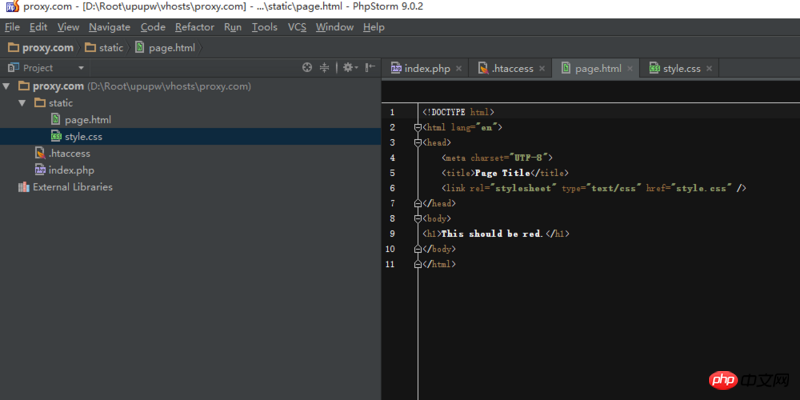
Task: Click the Collapse All icon in Project panel
Action: [x=324, y=68]
